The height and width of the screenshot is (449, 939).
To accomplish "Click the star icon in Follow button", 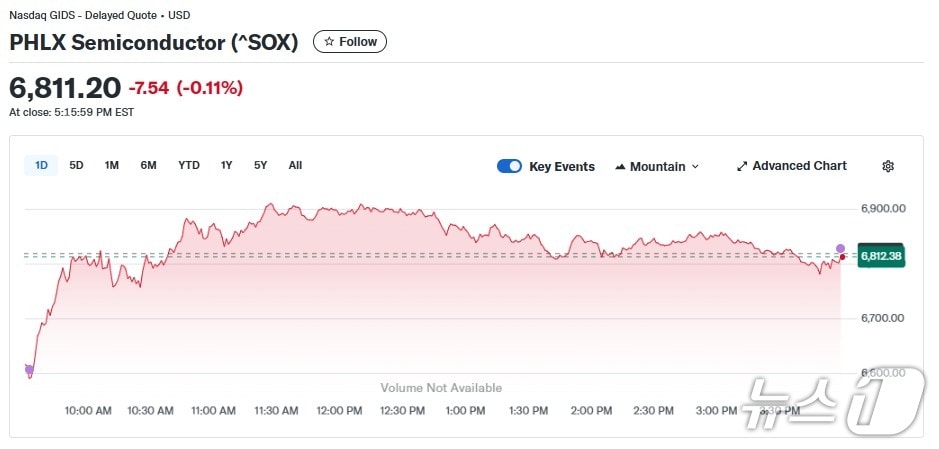I will point(329,42).
